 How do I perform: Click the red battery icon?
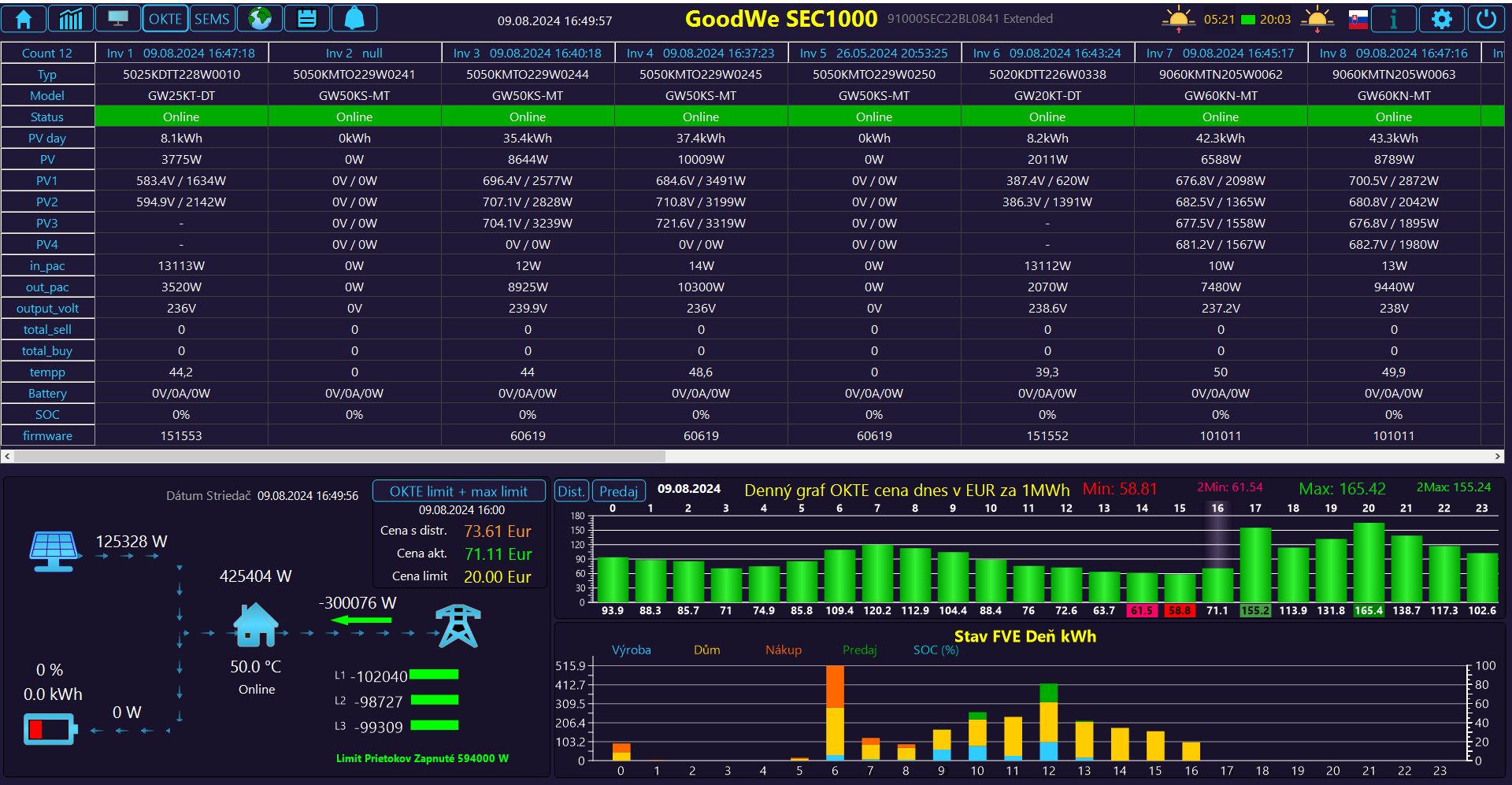(x=50, y=729)
